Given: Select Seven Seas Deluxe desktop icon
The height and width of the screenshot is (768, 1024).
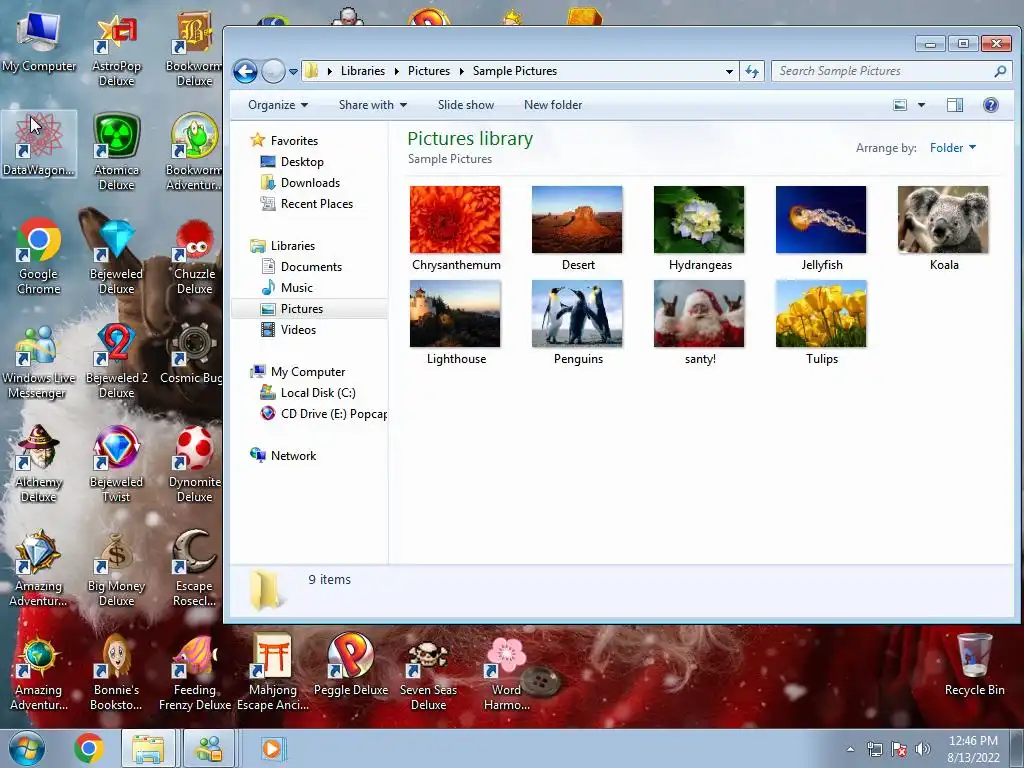Looking at the screenshot, I should coord(428,673).
